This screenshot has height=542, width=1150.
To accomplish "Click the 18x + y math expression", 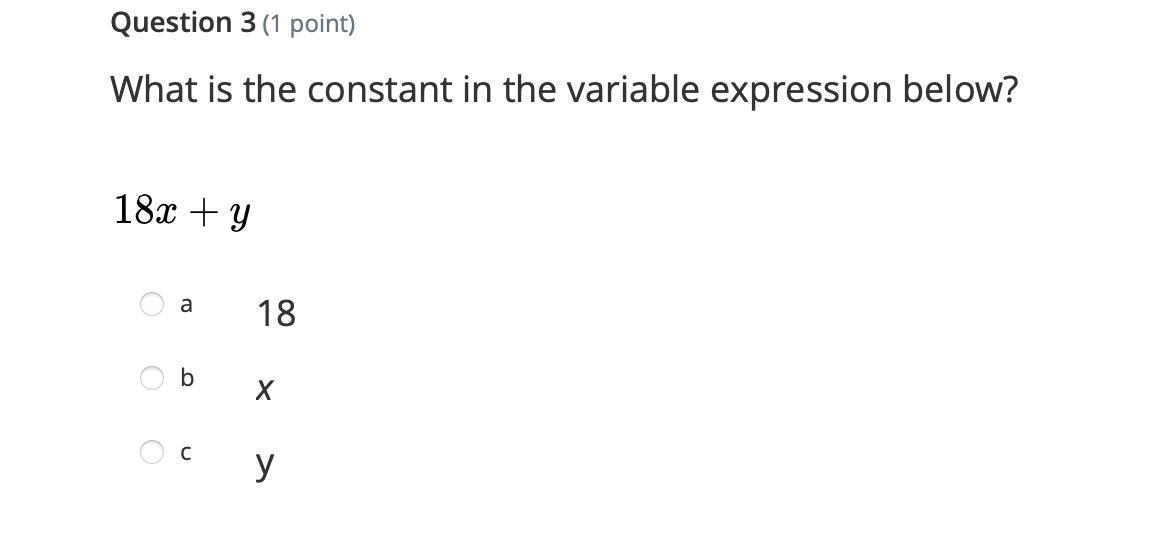I will (182, 211).
